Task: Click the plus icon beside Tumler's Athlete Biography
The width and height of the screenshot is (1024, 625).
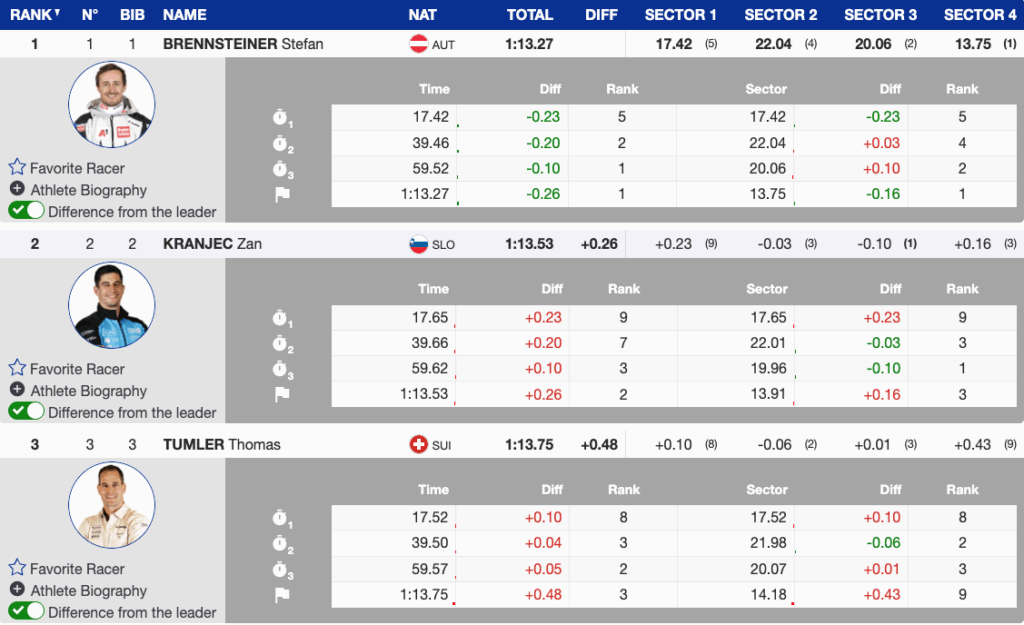Action: tap(17, 590)
